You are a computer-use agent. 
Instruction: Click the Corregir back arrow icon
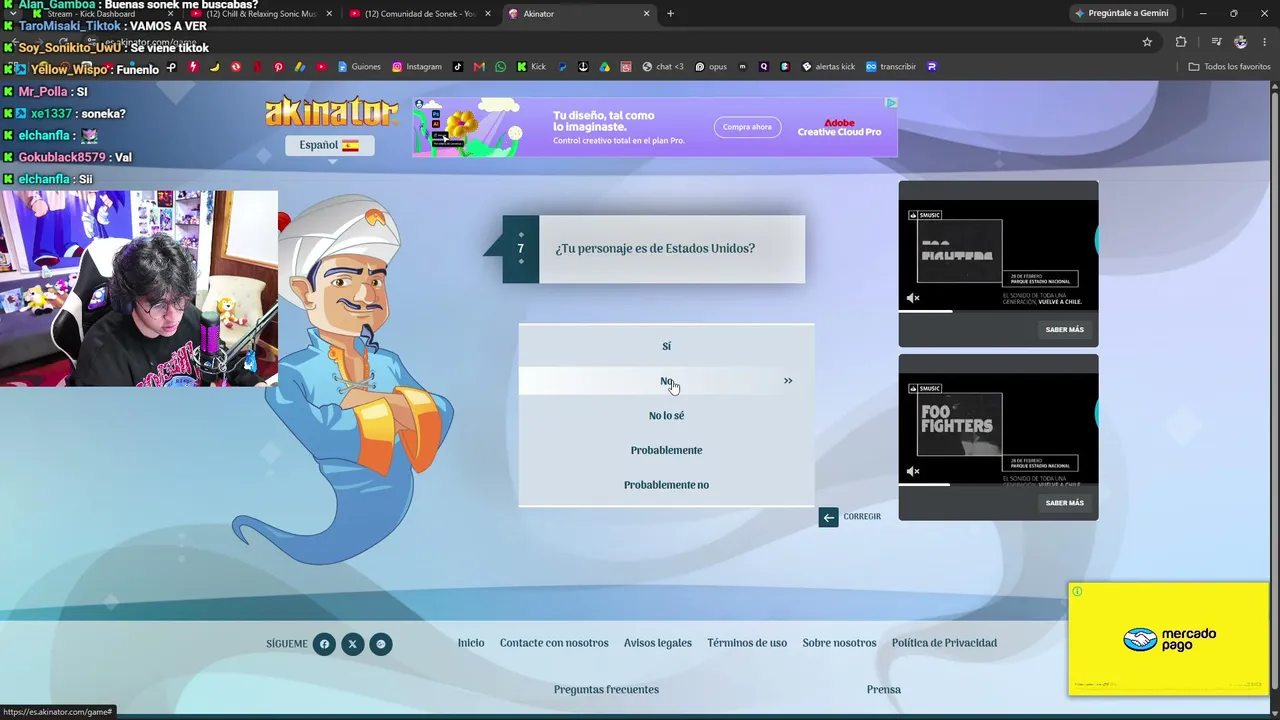(828, 517)
